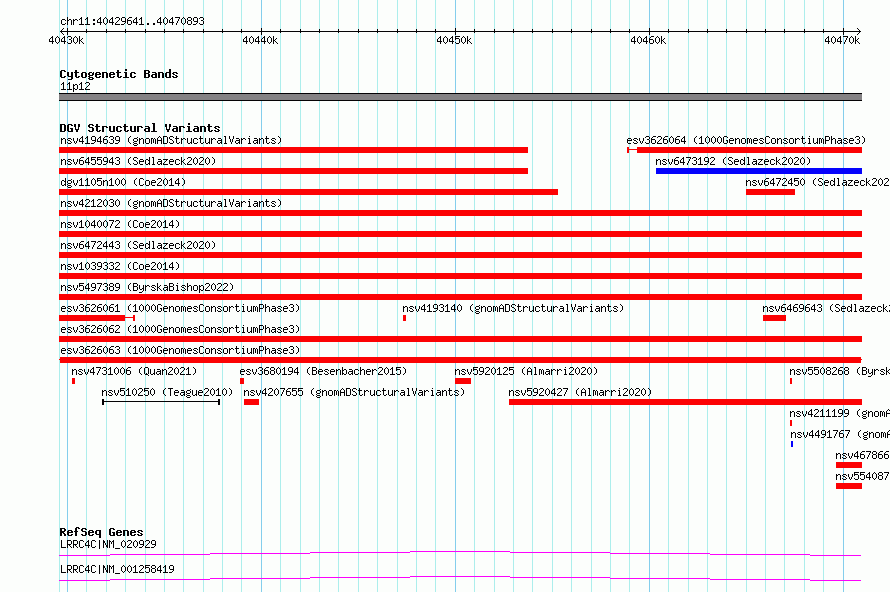Click the magenta line under LRRC4C|NM_001258419
The image size is (890, 592).
(x=460, y=578)
